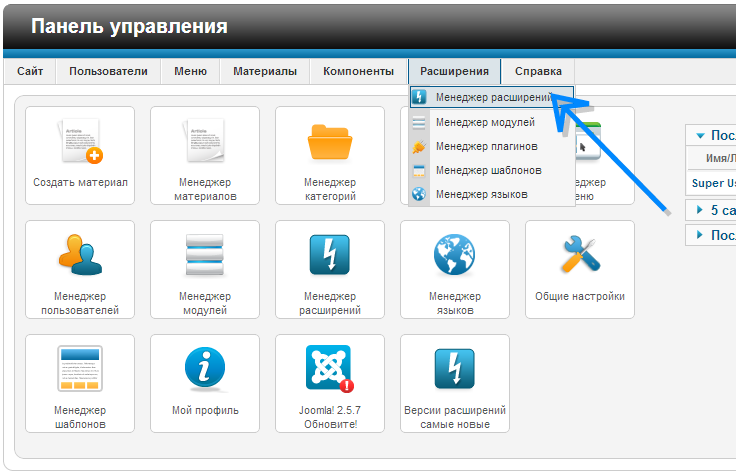Expand the 5 са... panel arrow
The width and height of the screenshot is (736, 476).
(699, 210)
